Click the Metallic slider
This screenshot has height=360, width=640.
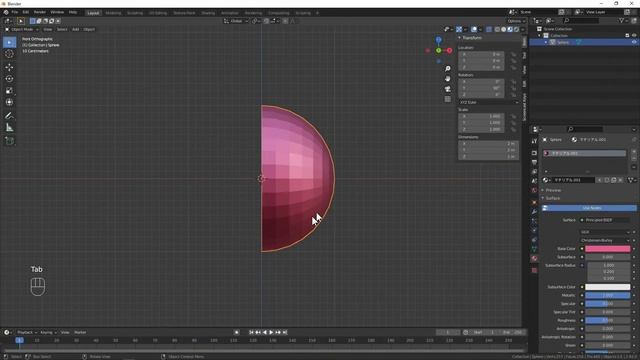[608, 296]
